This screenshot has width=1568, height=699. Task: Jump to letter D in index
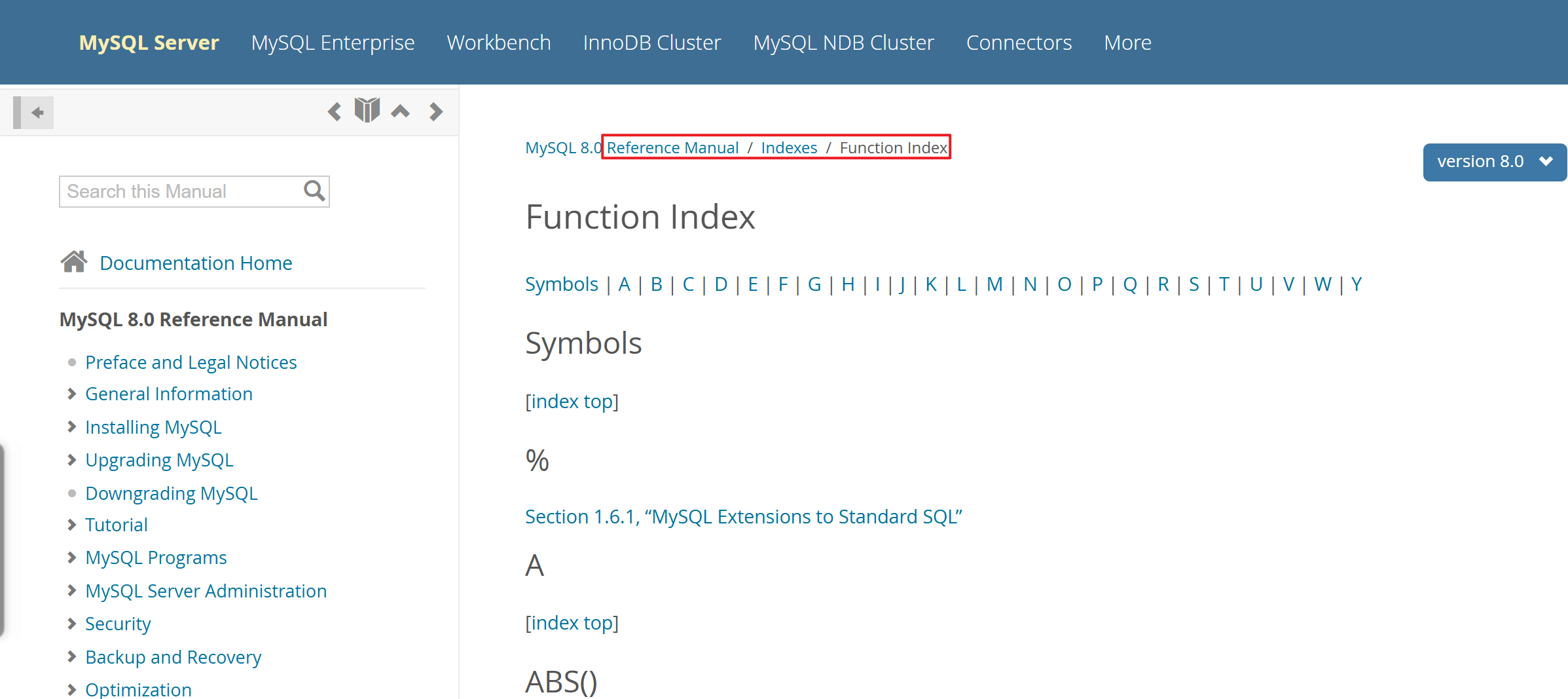pos(721,284)
